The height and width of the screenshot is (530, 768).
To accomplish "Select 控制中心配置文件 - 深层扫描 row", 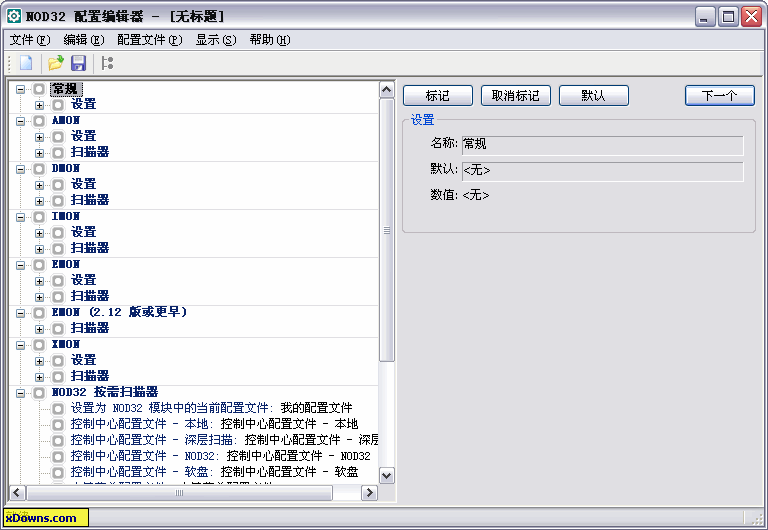I will [224, 440].
